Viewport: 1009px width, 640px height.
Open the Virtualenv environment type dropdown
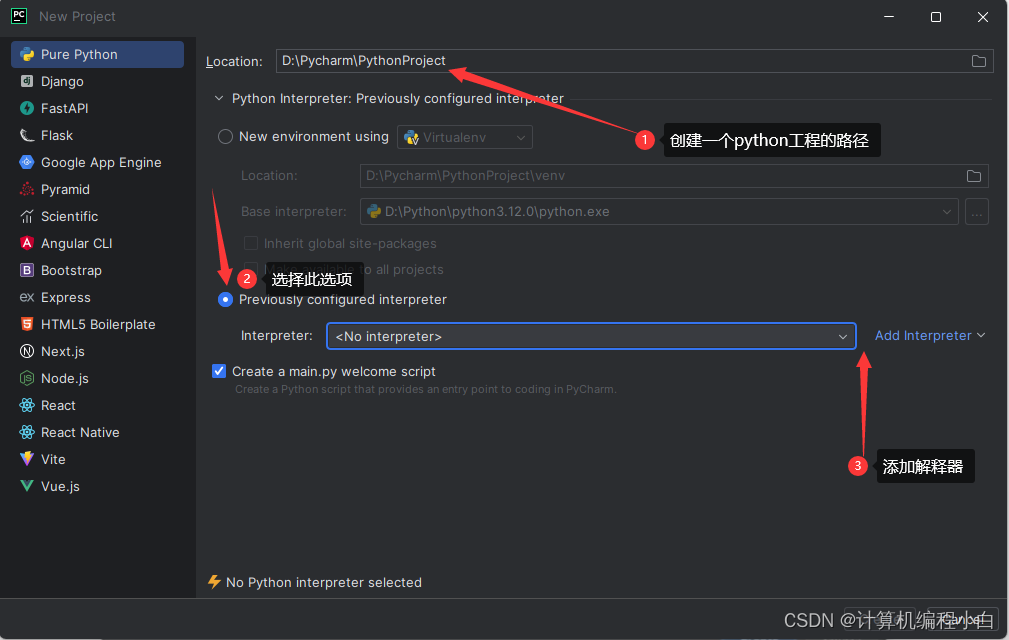(465, 137)
